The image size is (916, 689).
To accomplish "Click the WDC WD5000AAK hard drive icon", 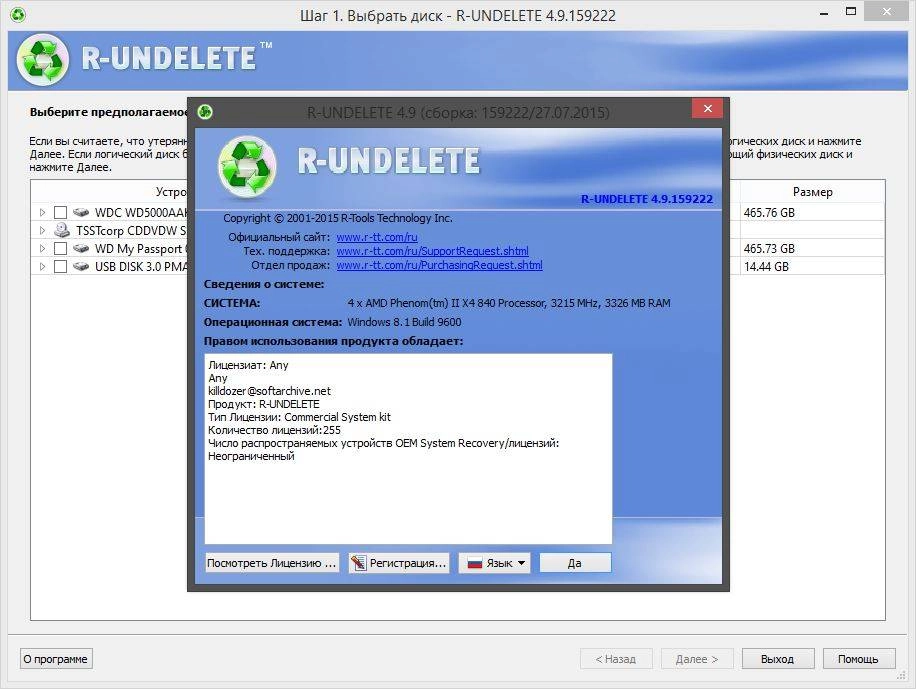I will point(81,212).
